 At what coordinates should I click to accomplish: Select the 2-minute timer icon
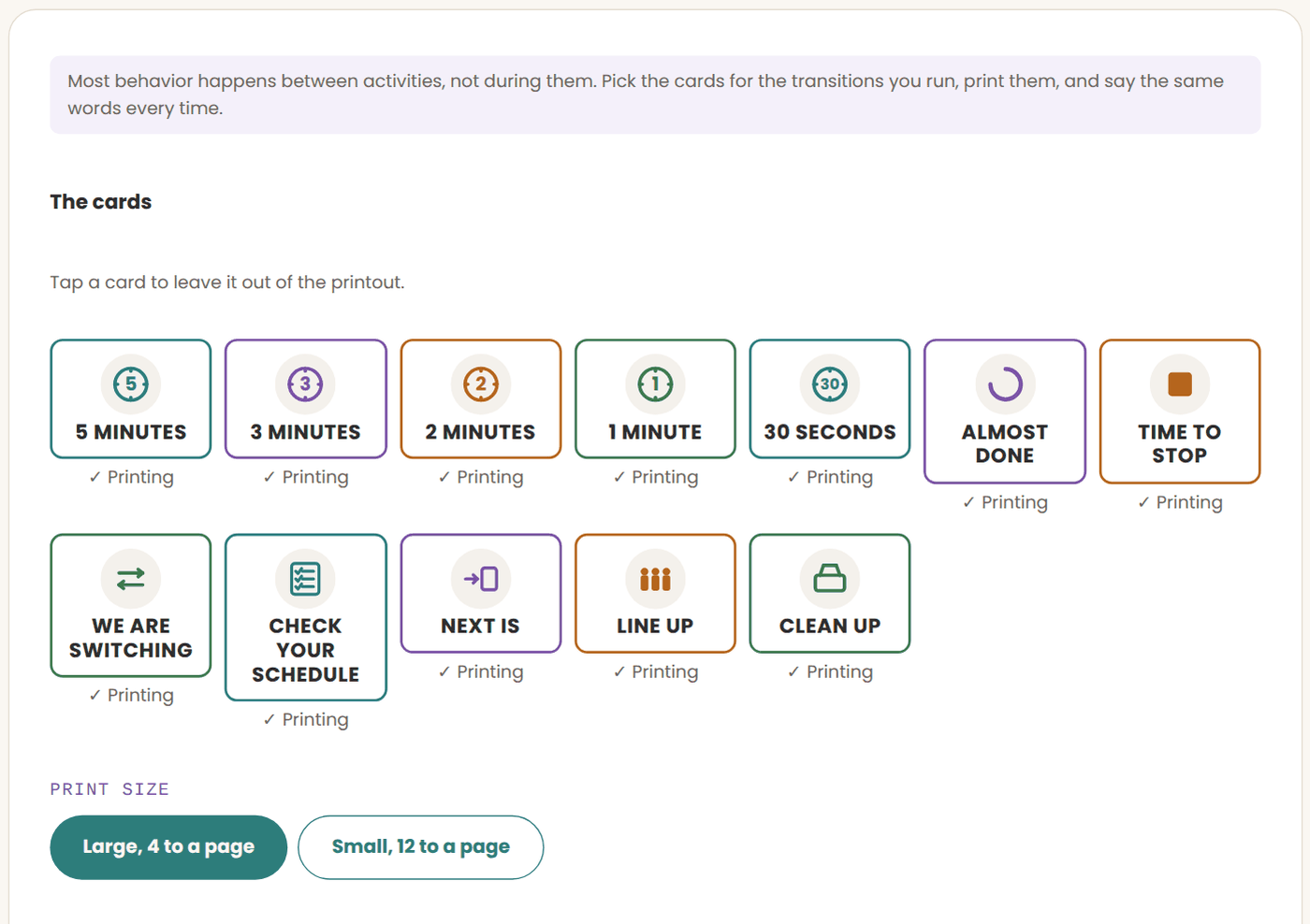[481, 383]
